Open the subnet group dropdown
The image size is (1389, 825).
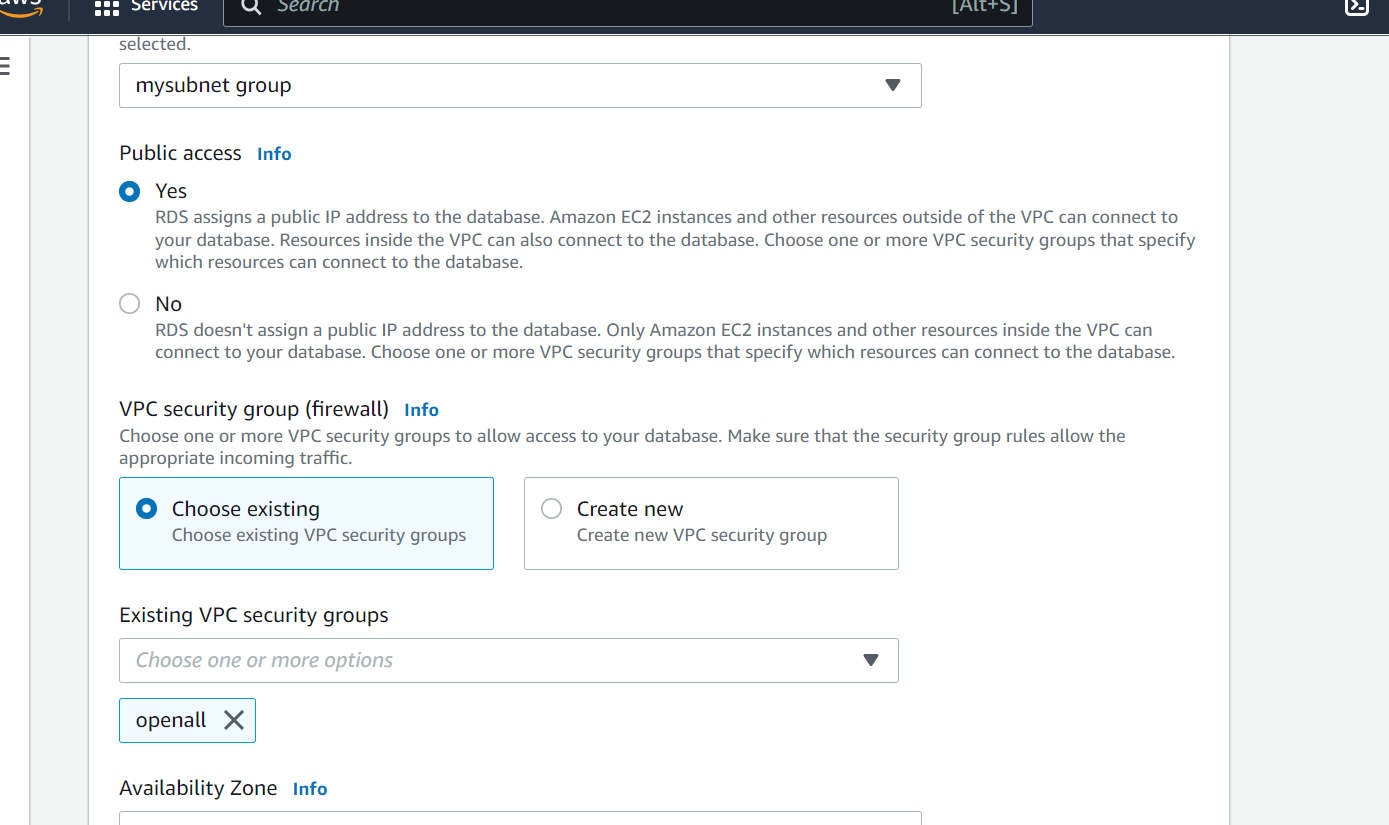pos(519,85)
